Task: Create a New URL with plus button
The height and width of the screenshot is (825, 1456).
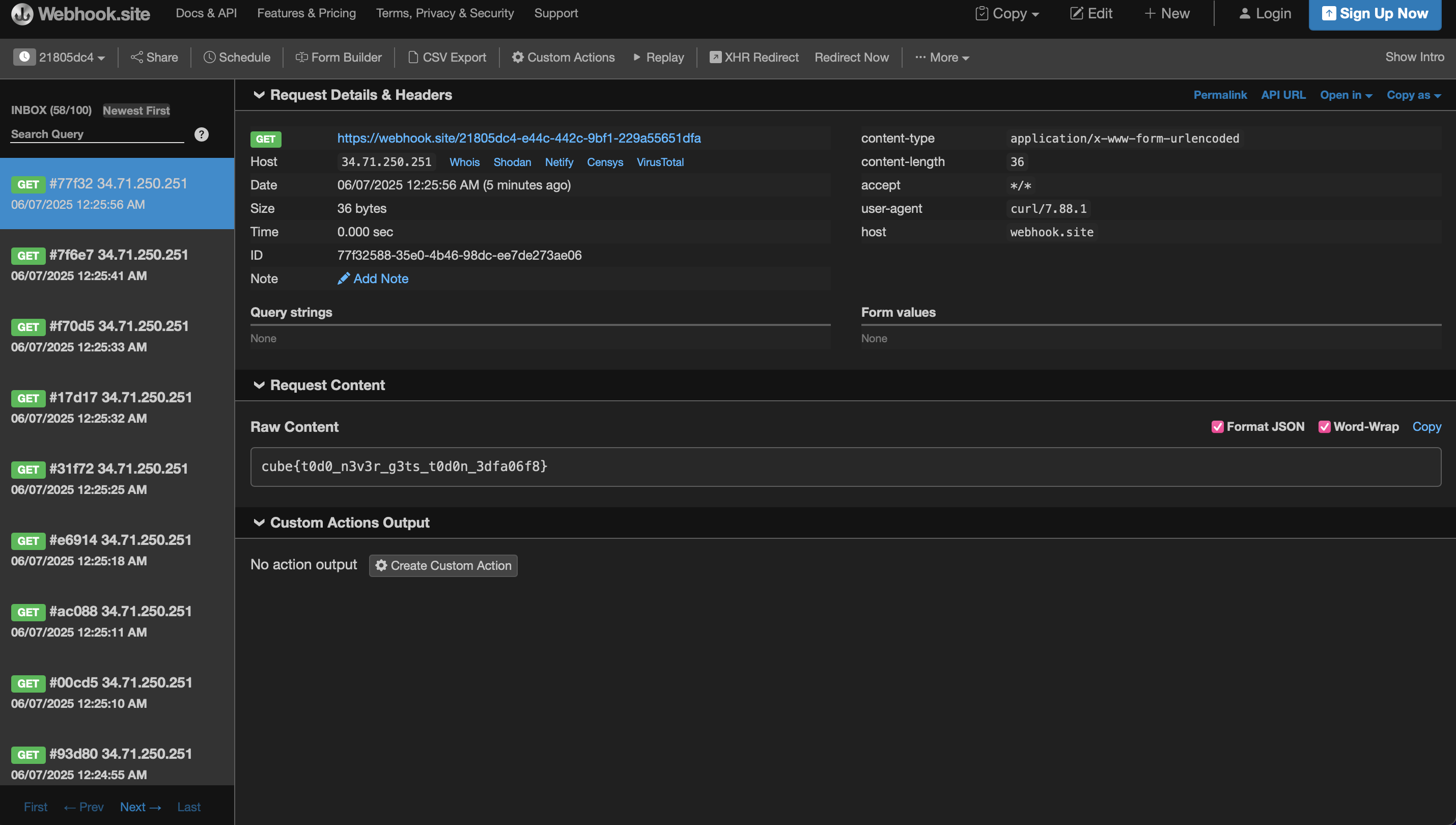Action: pyautogui.click(x=1167, y=13)
